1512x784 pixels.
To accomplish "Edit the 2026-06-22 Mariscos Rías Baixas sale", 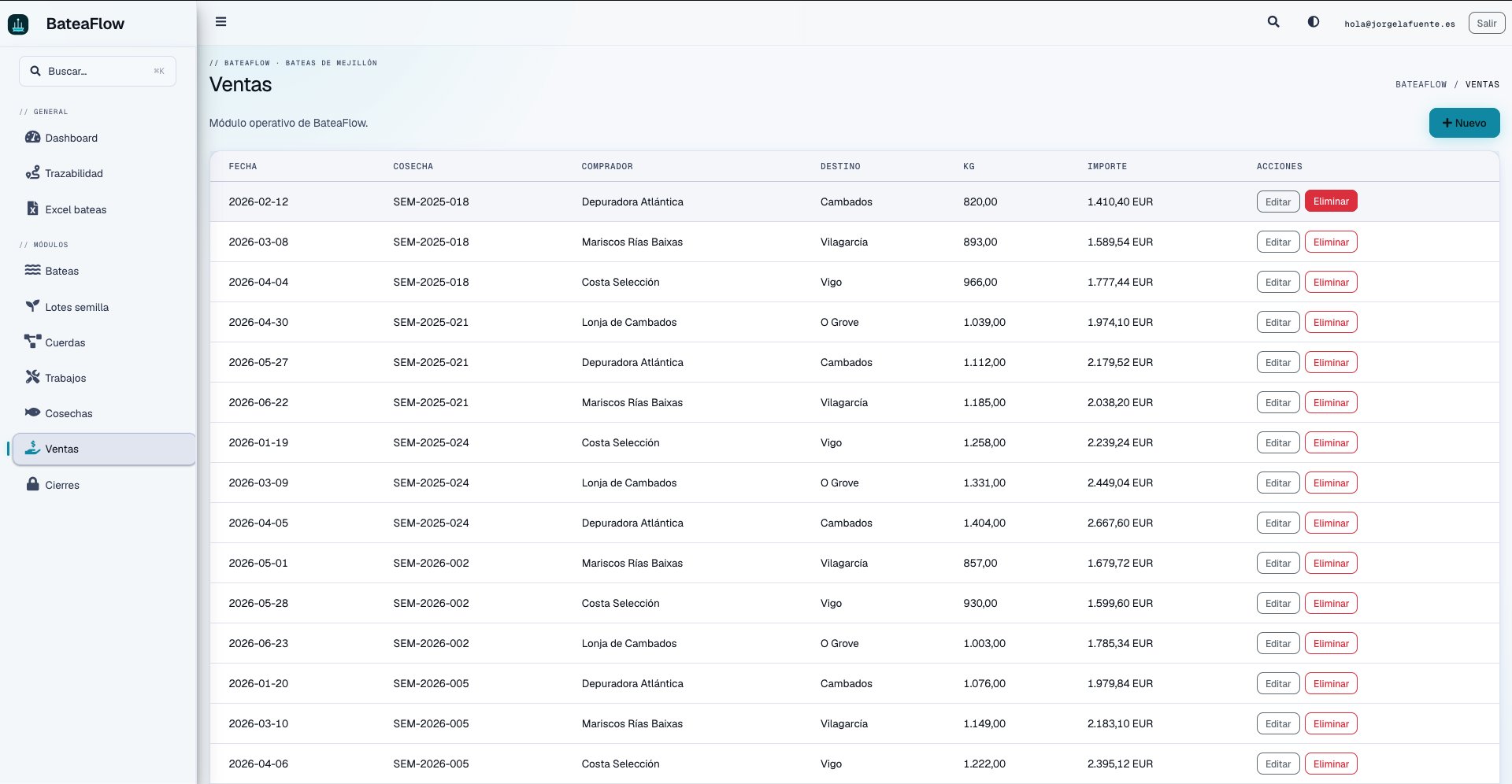I will click(x=1277, y=402).
